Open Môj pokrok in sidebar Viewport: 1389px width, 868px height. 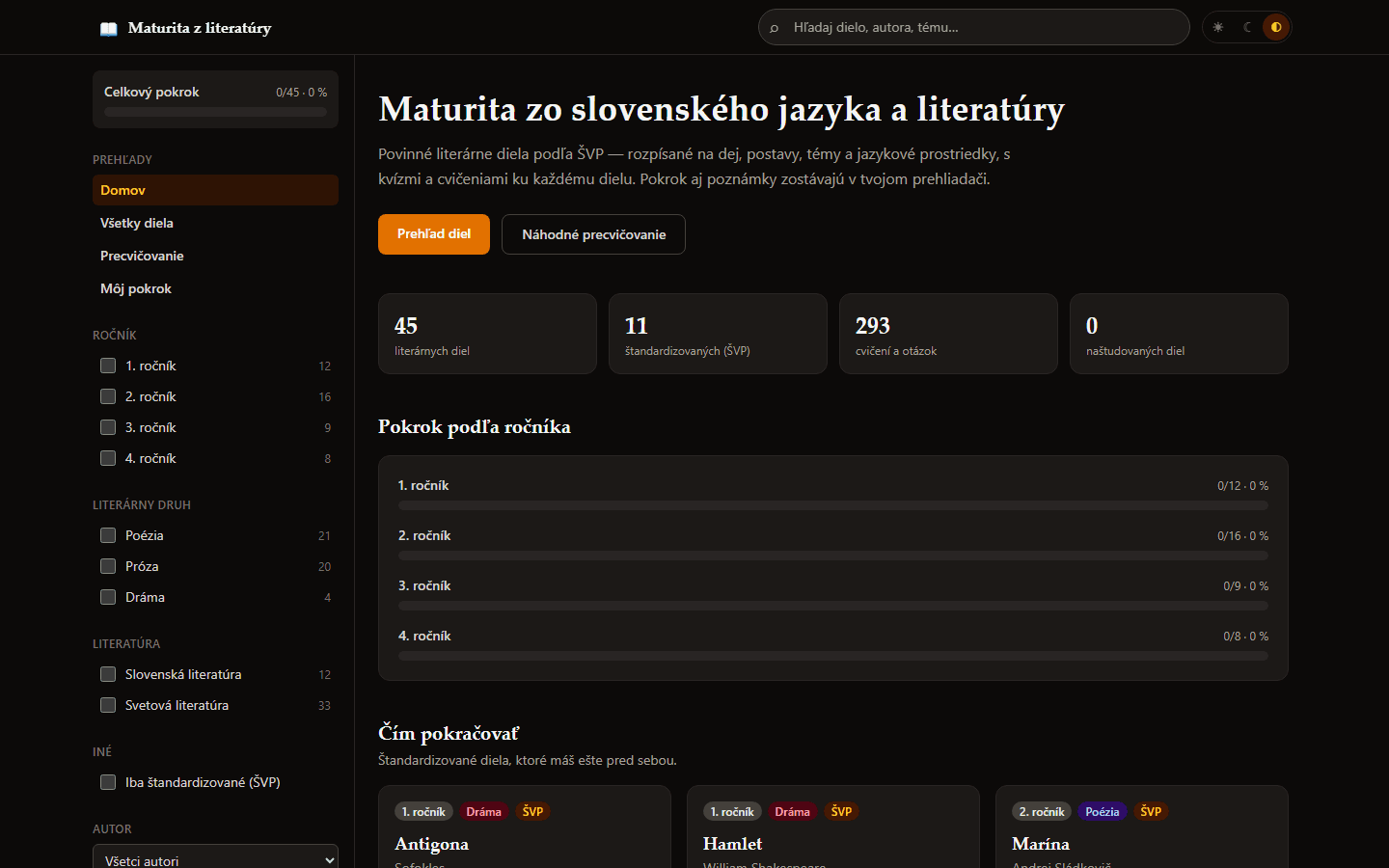coord(215,288)
